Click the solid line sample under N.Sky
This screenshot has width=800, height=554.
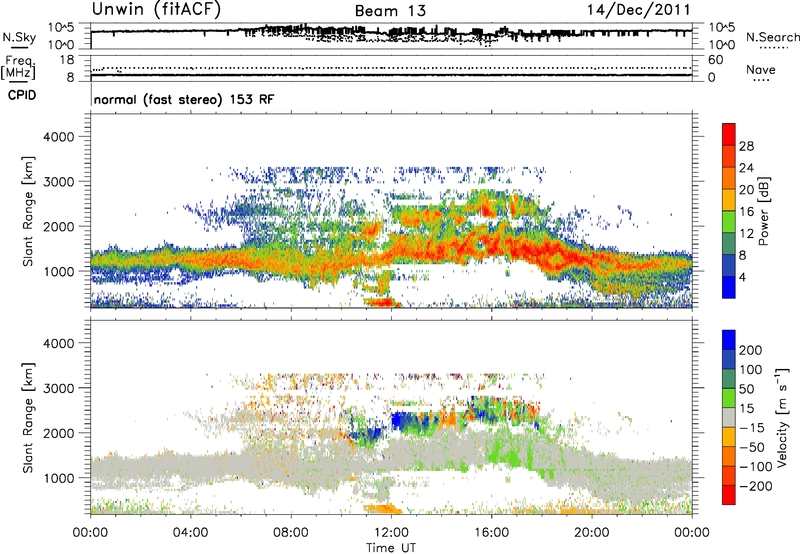point(19,48)
